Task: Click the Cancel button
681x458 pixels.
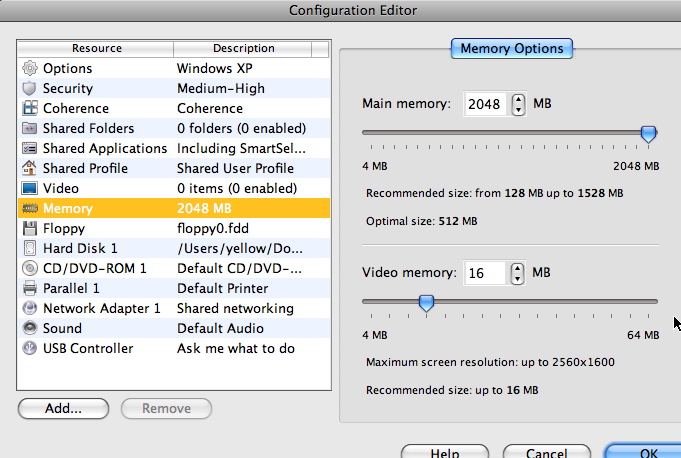Action: (546, 451)
